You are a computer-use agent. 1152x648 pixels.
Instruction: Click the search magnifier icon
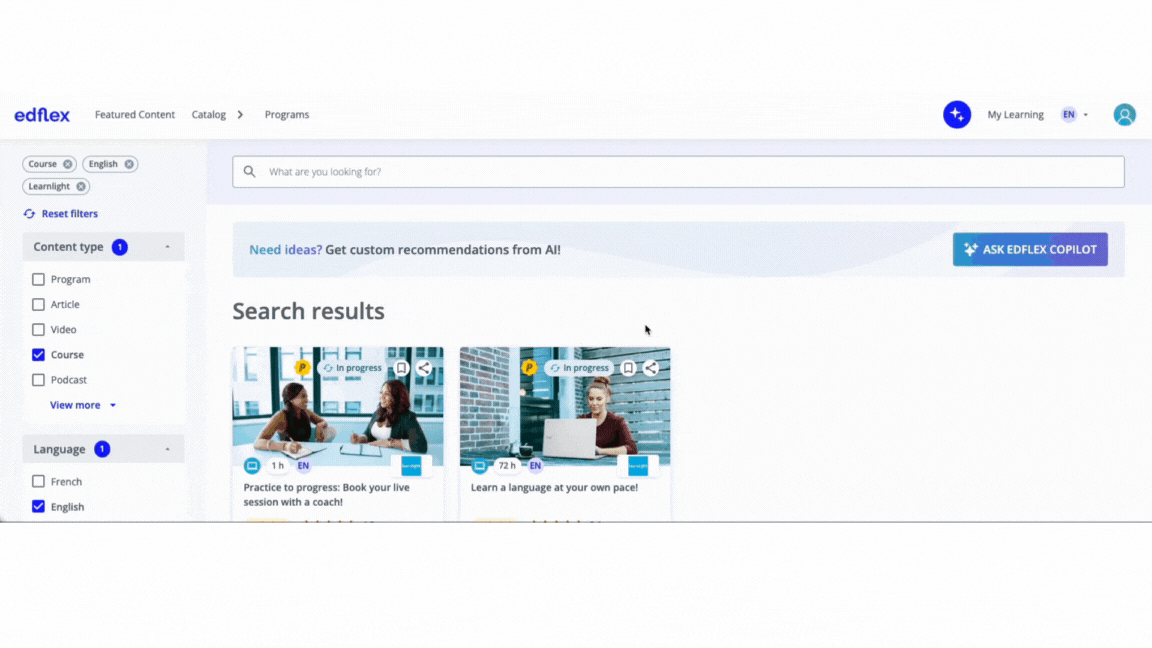point(250,171)
